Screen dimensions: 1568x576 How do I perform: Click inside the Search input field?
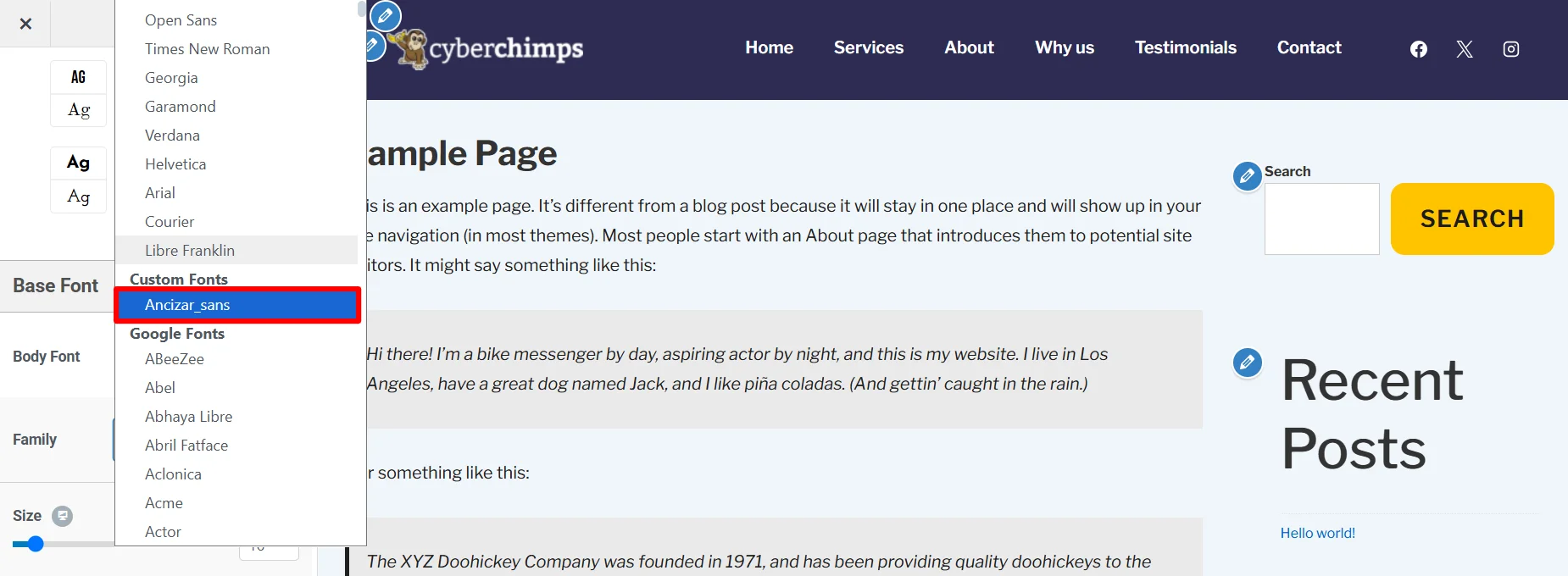tap(1322, 219)
